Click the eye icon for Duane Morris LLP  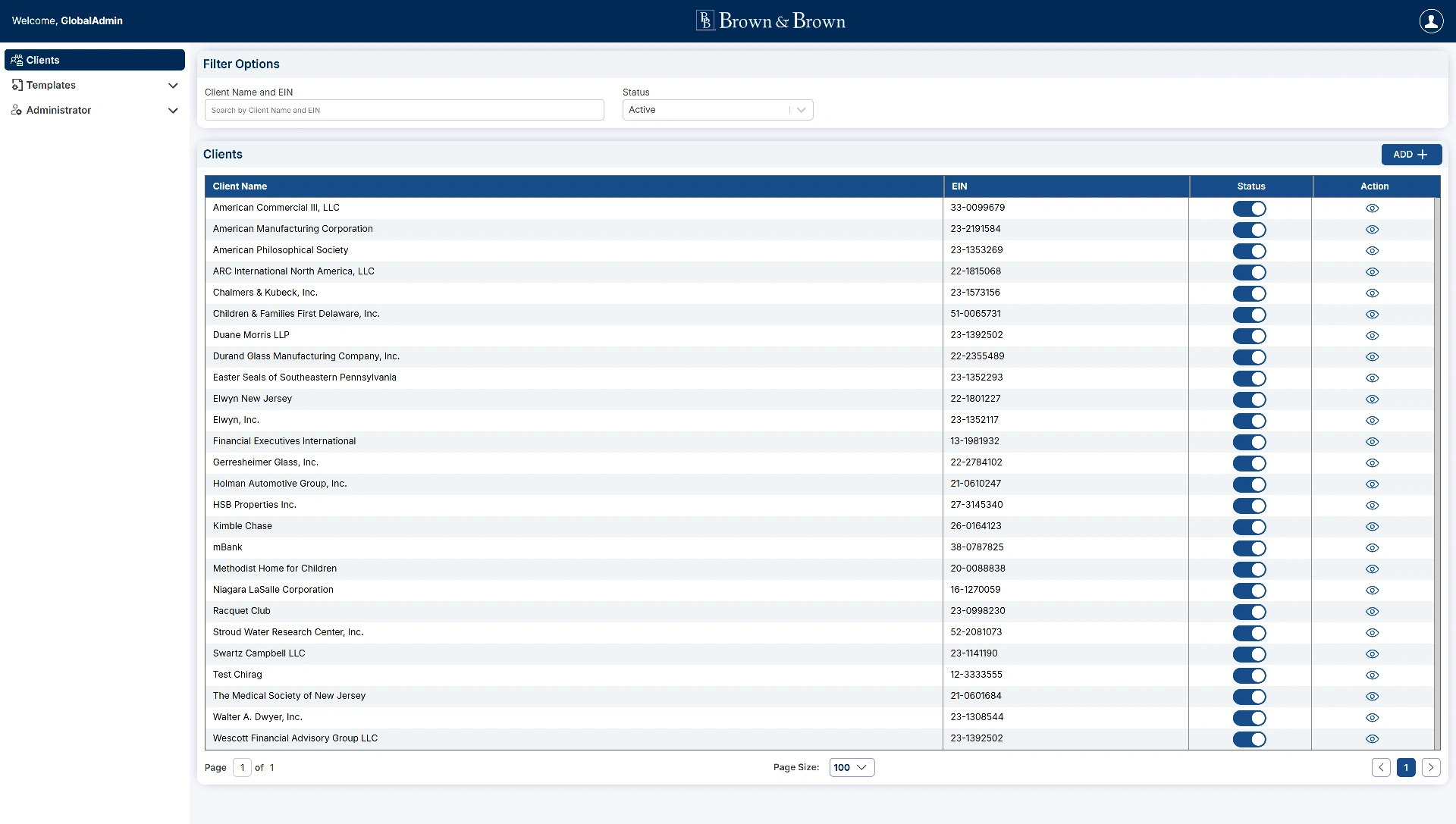[1372, 336]
